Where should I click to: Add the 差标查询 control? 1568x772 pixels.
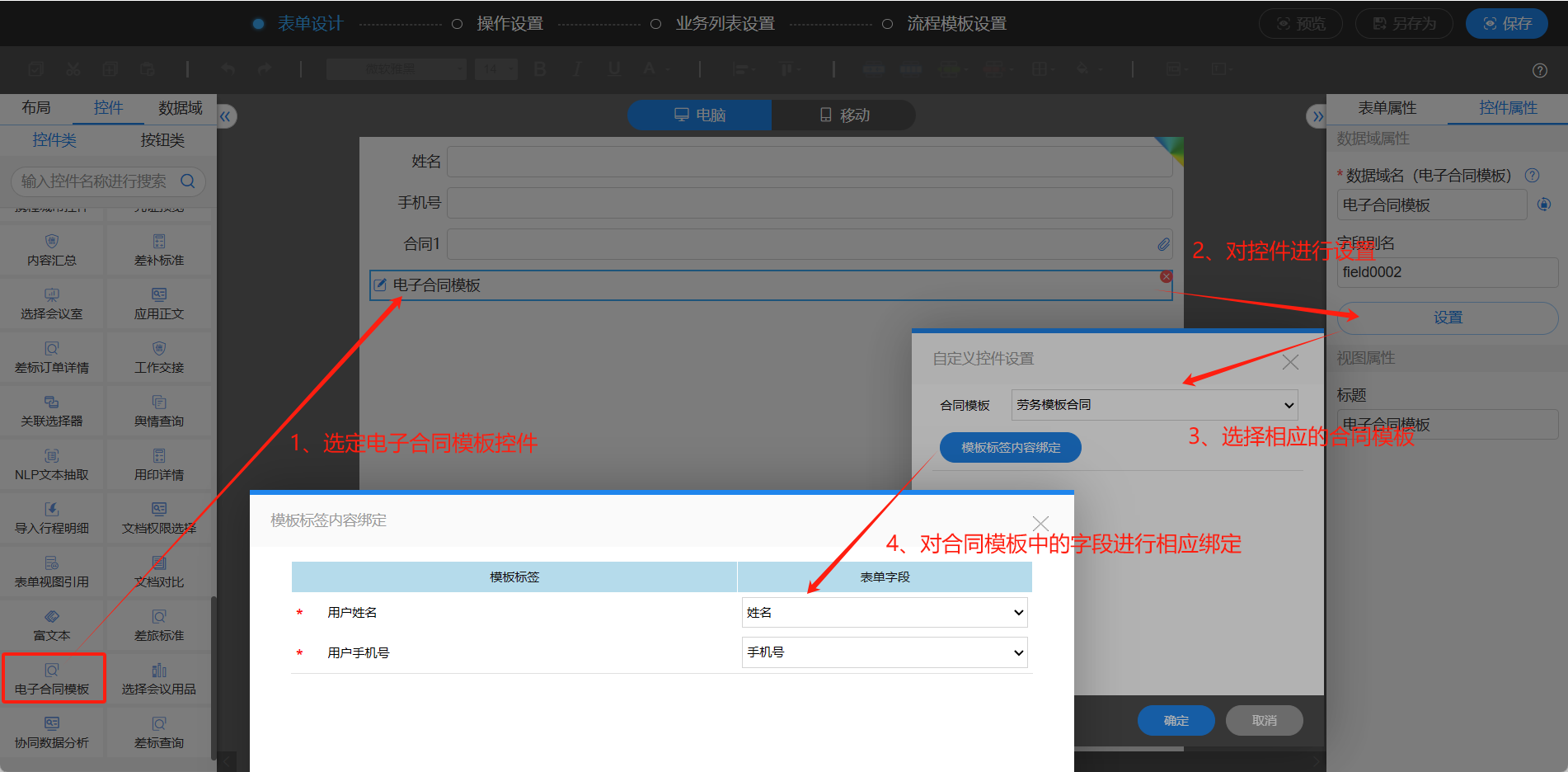coord(159,733)
